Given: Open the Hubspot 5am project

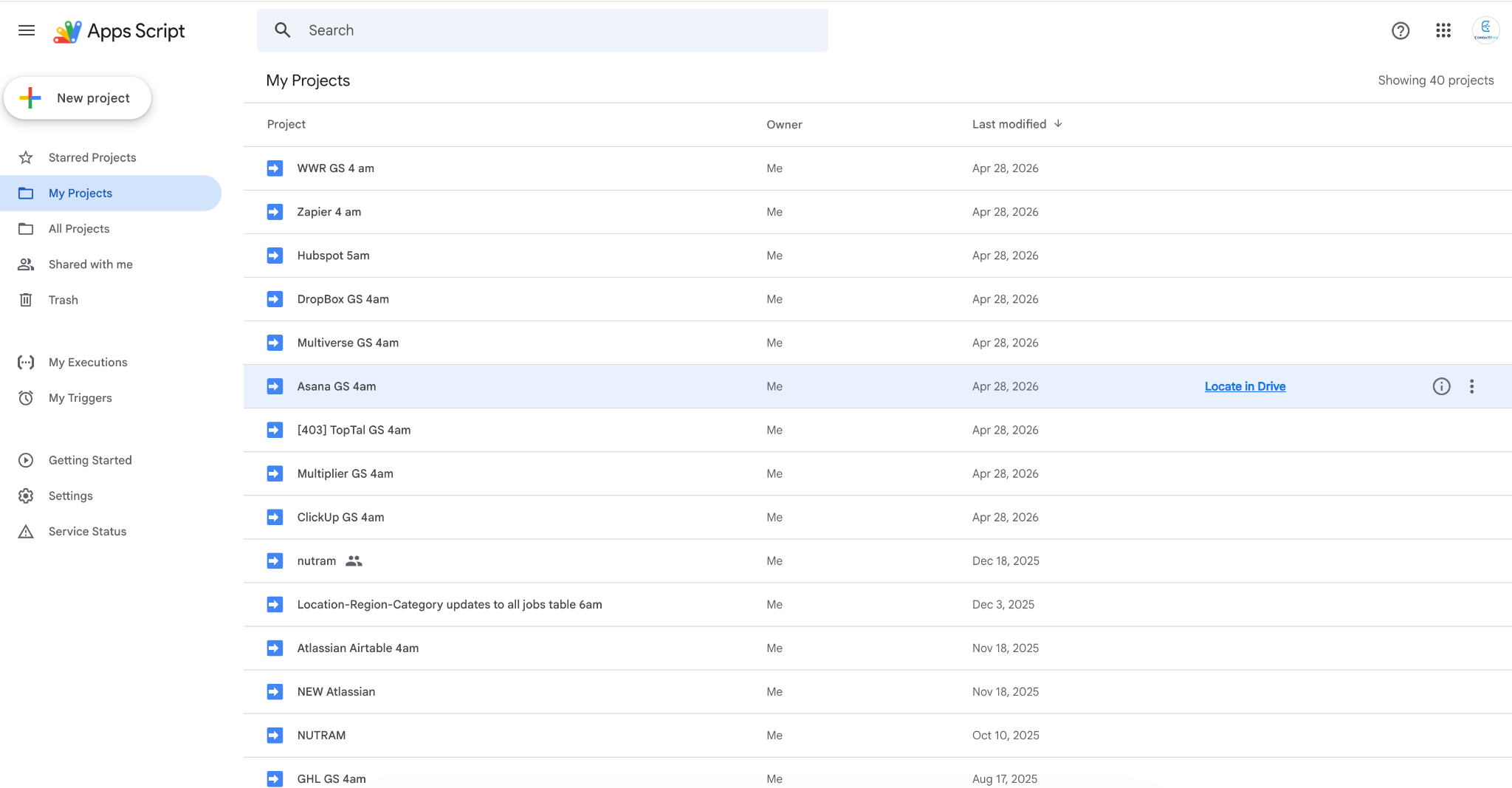Looking at the screenshot, I should pos(333,256).
